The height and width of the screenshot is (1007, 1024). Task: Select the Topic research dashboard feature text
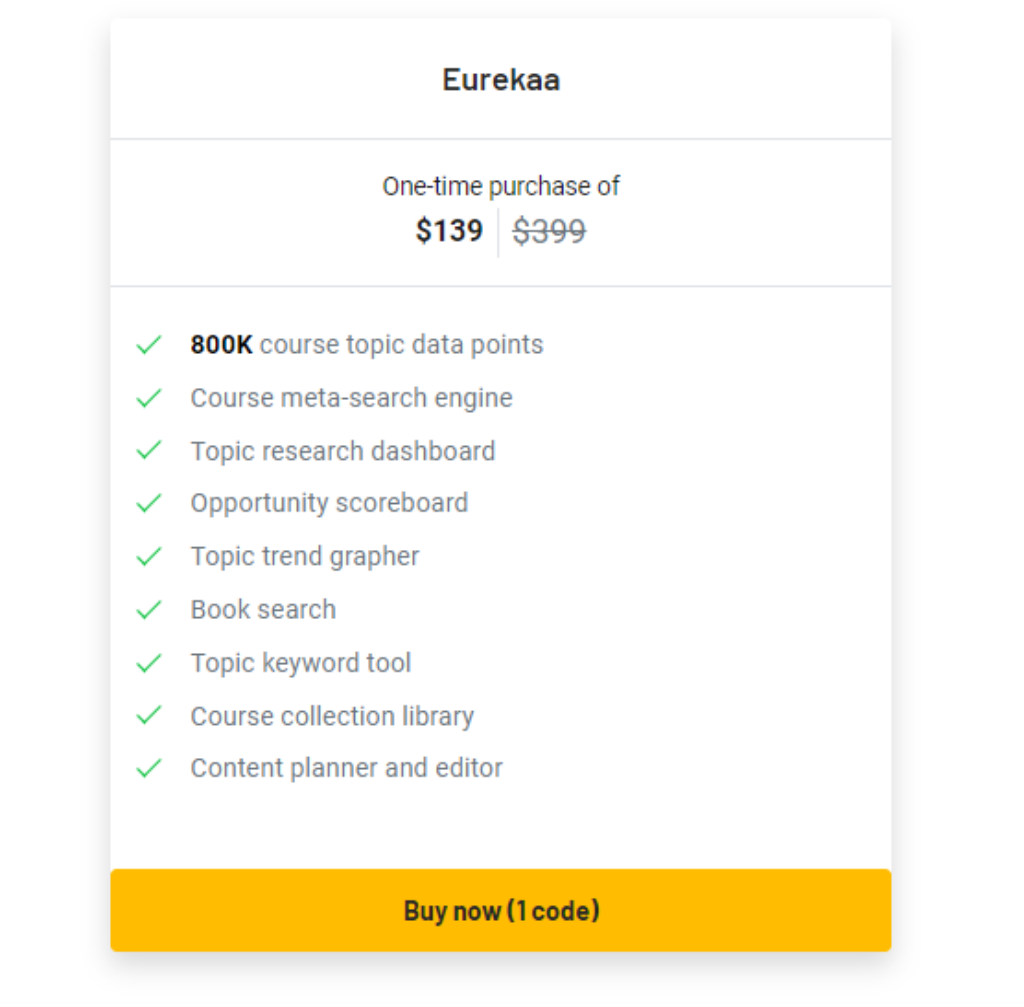[x=342, y=451]
